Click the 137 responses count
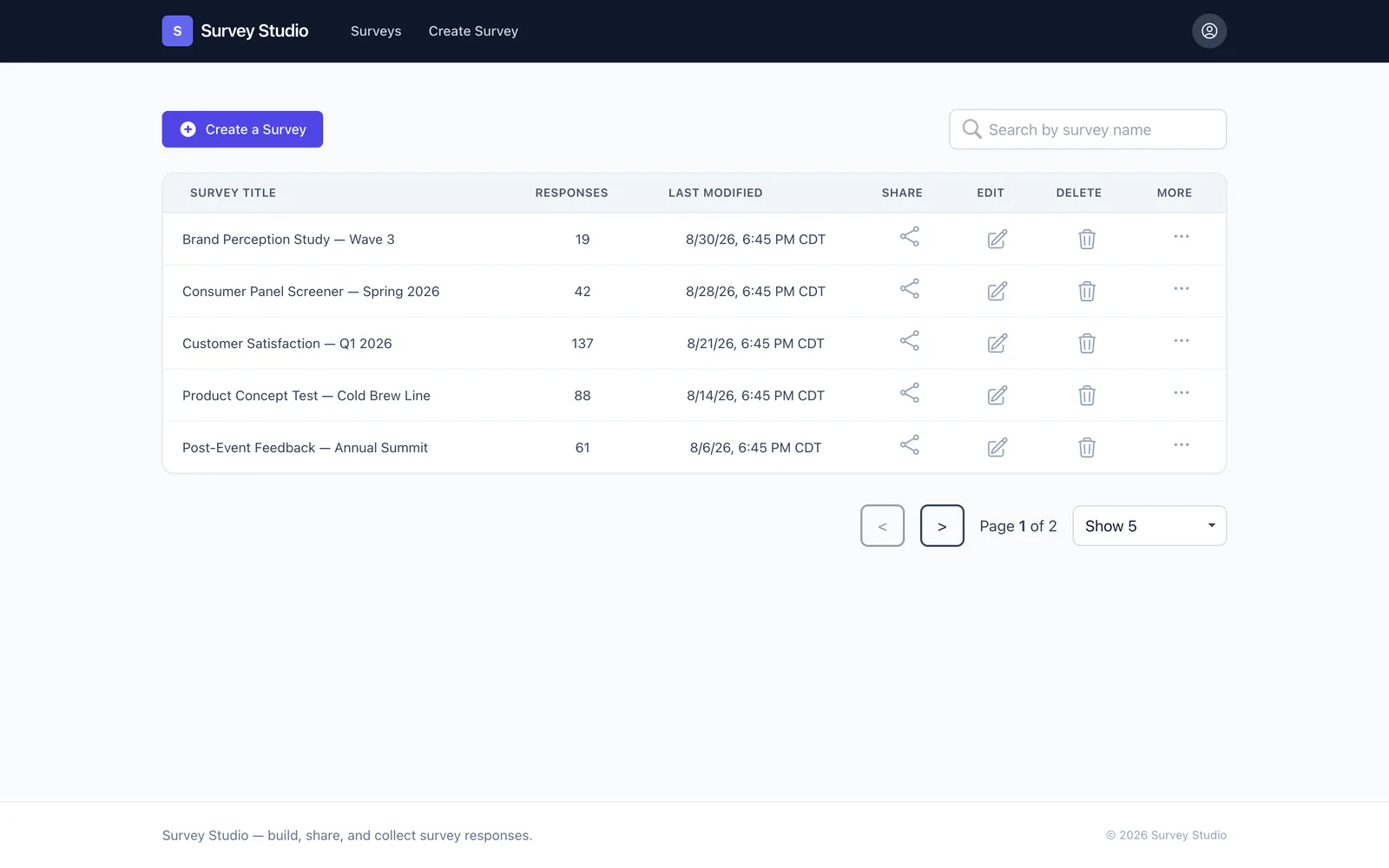Screen dimensions: 1389x868 coord(583,344)
